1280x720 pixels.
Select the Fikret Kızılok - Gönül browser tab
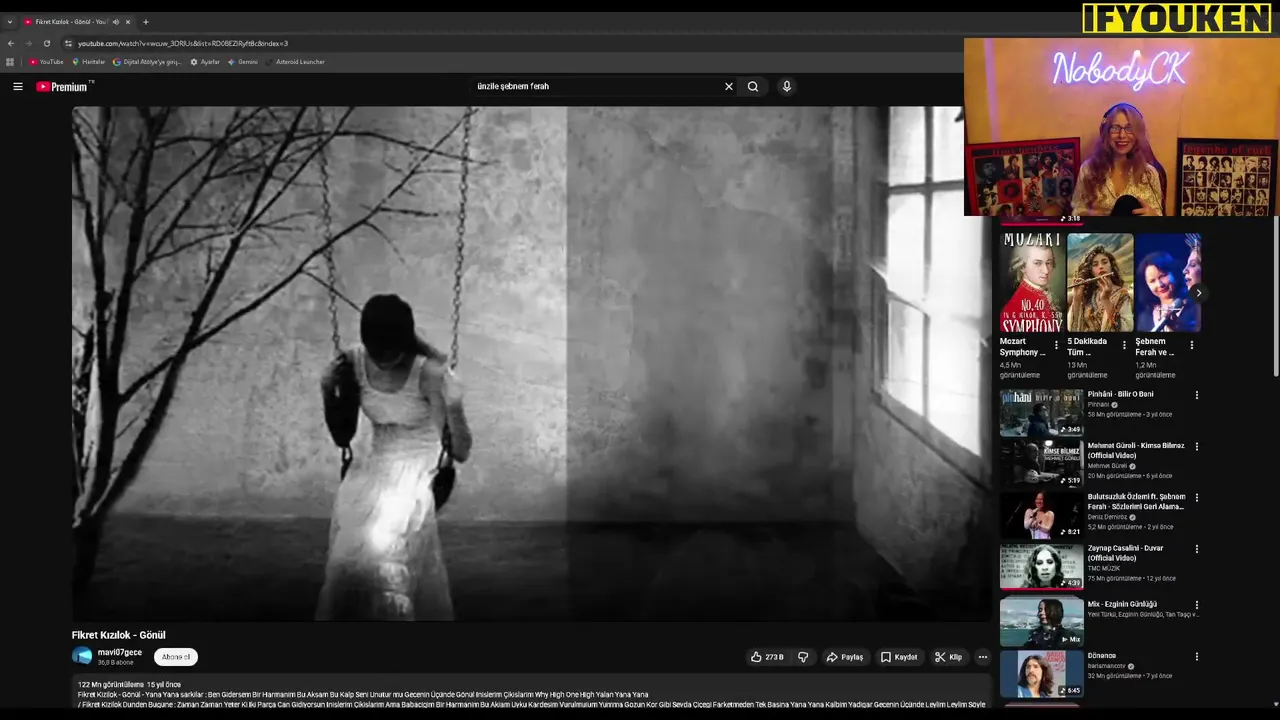click(78, 21)
